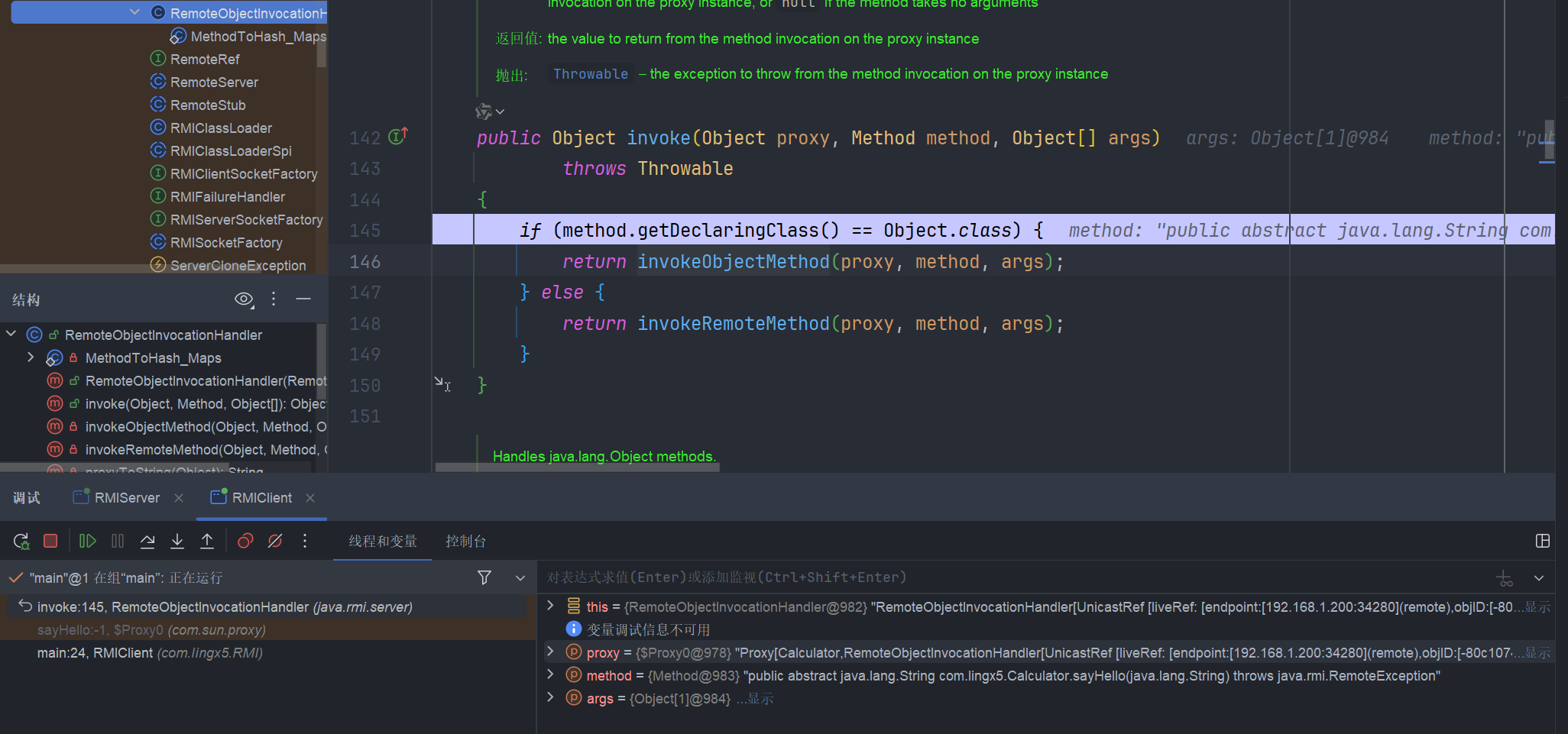Collapse RemoteObjectInvocationHandler in Structure tree
This screenshot has height=734, width=1568.
click(11, 335)
